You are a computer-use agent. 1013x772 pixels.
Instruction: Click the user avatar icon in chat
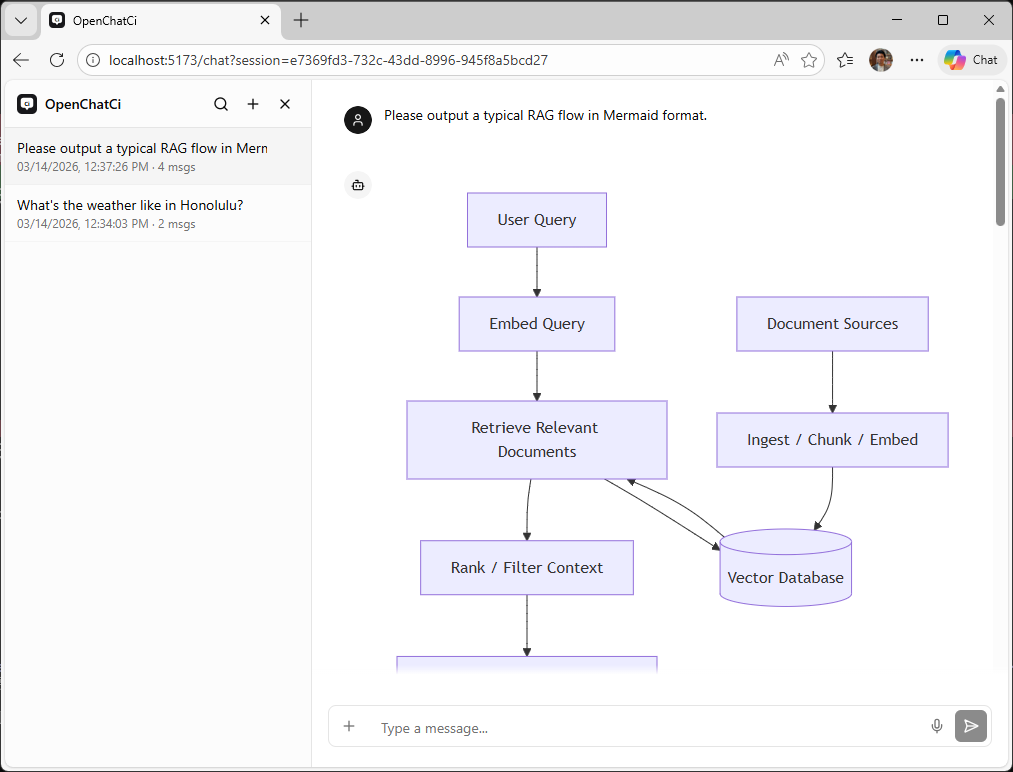point(358,120)
